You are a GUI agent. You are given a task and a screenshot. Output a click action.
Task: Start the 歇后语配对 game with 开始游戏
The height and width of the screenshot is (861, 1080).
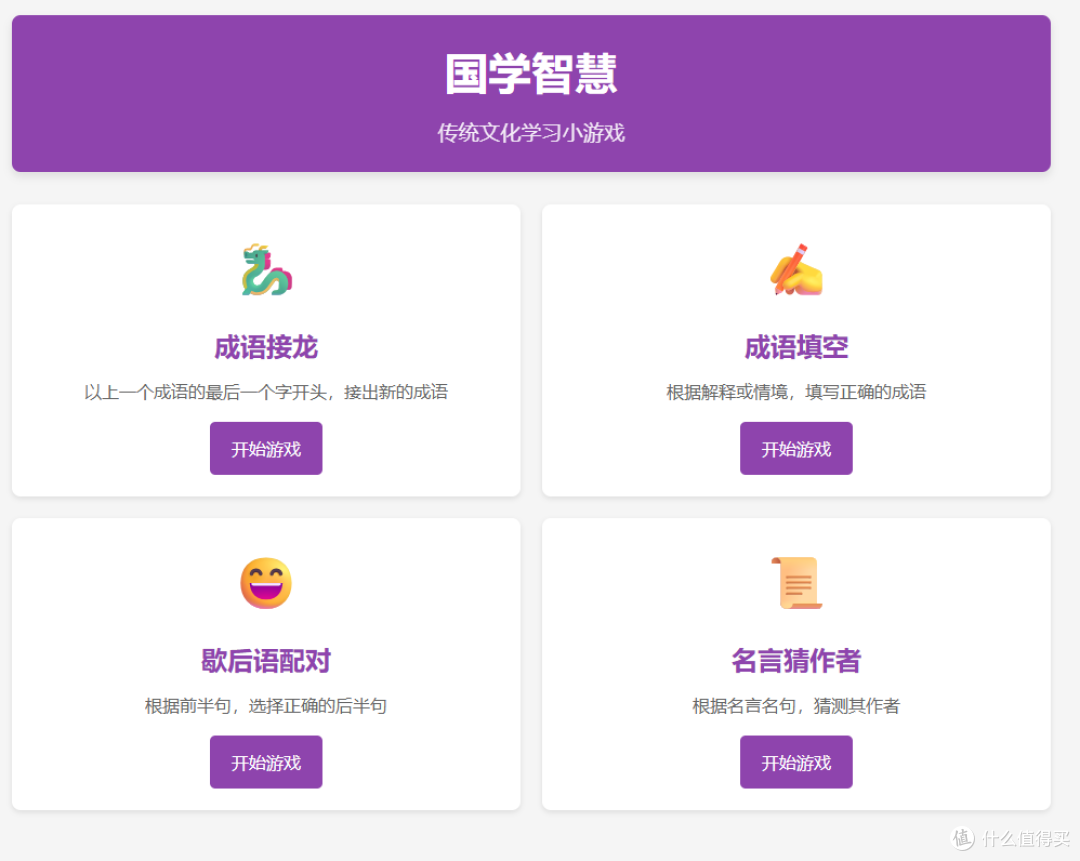(266, 762)
